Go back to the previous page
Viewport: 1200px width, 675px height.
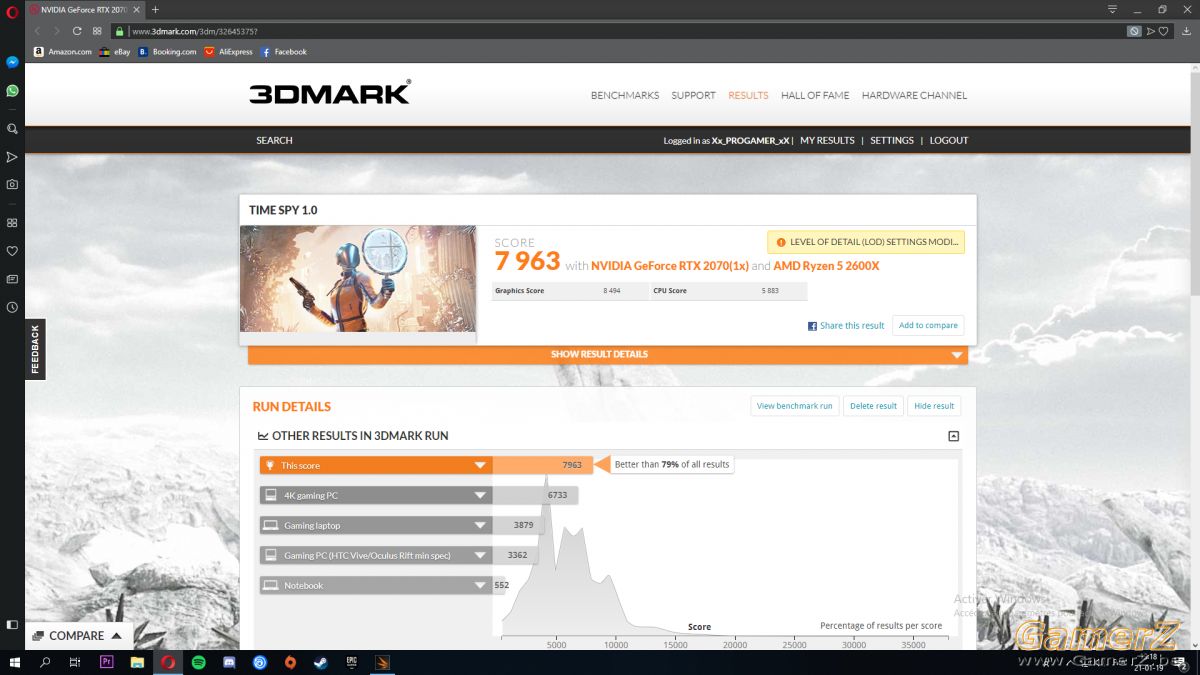[38, 31]
